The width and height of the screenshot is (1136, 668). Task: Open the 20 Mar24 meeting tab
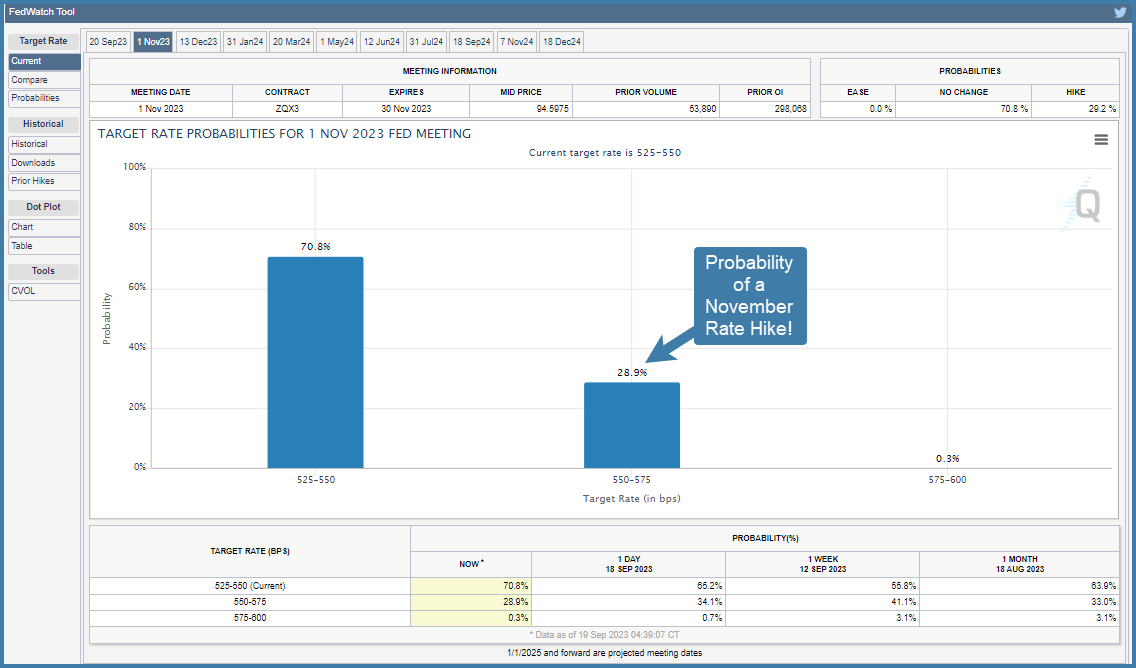click(291, 42)
